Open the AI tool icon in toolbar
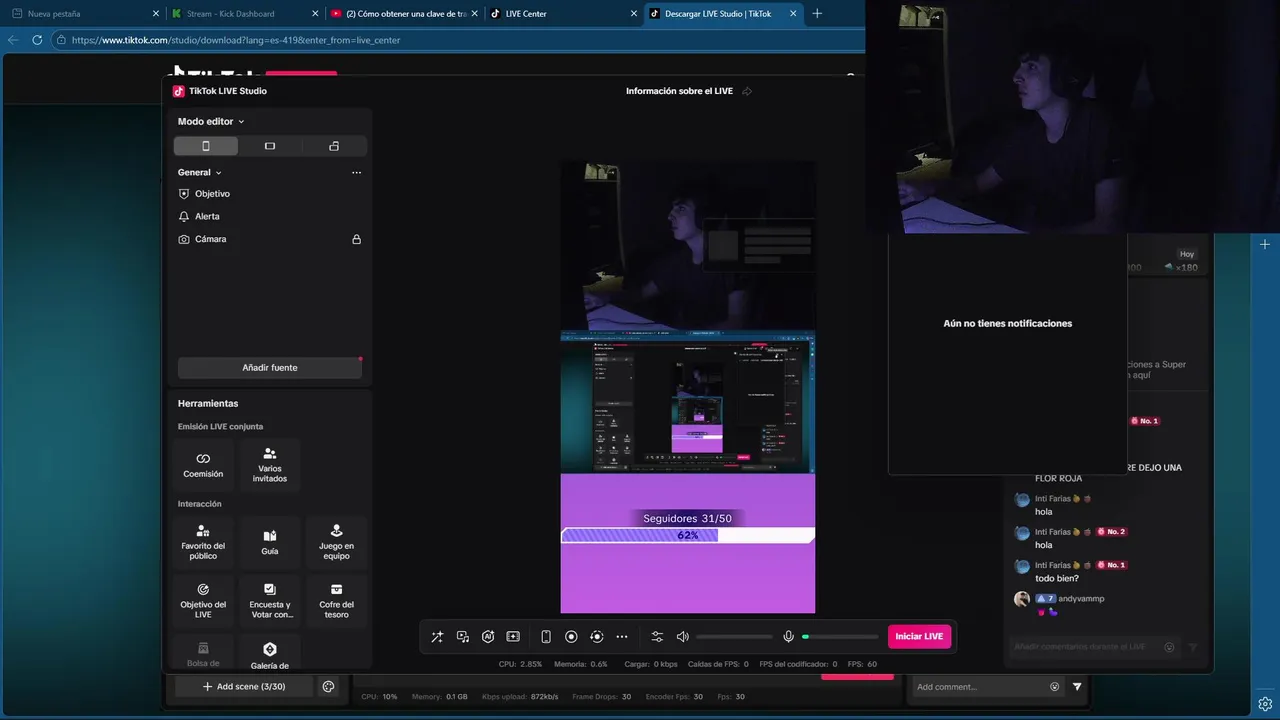Screen dimensions: 1280x720 [488, 637]
